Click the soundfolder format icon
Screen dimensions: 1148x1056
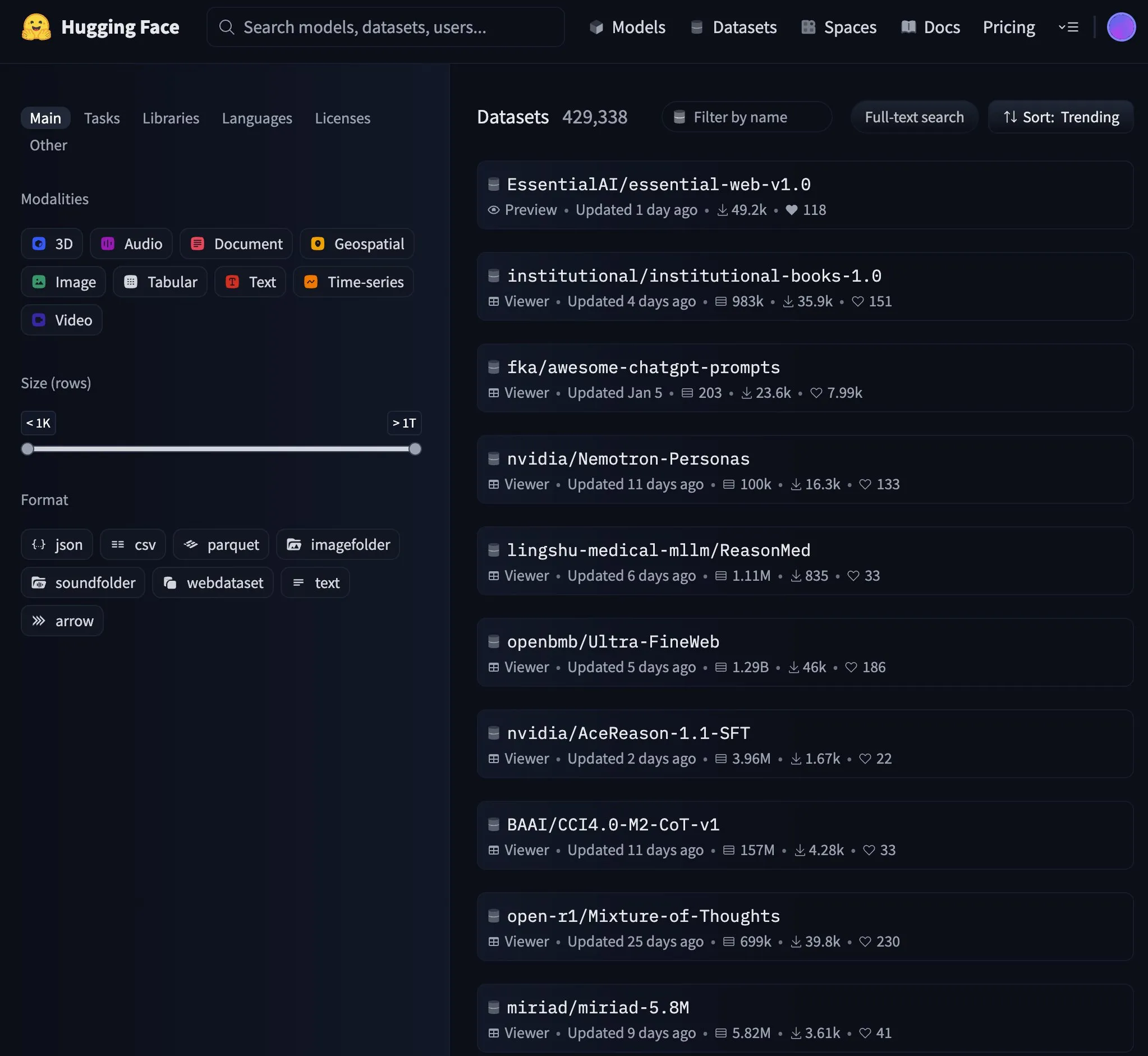point(39,582)
